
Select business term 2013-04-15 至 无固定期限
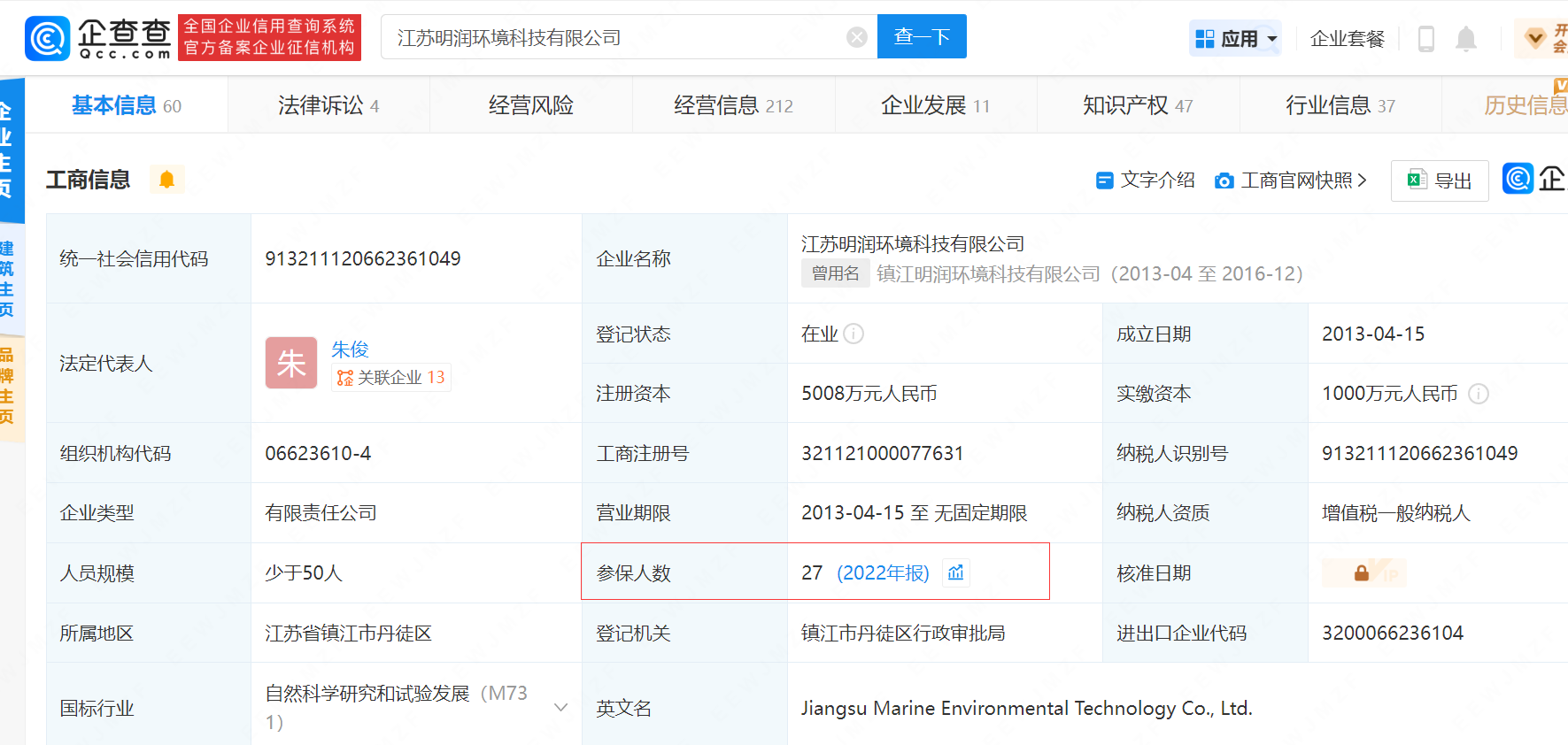tap(915, 513)
